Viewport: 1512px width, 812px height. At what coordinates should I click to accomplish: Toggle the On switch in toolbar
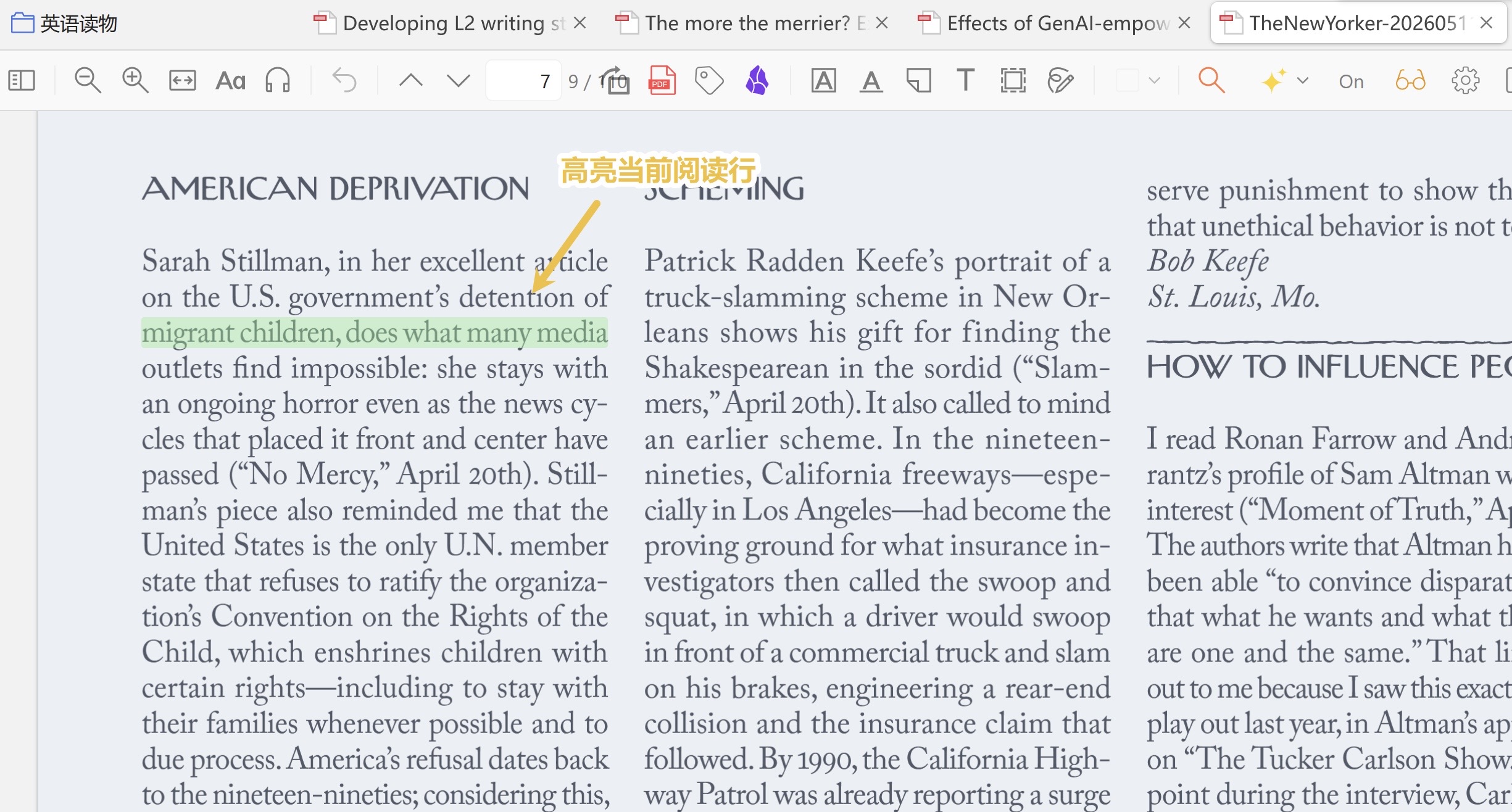click(1351, 81)
